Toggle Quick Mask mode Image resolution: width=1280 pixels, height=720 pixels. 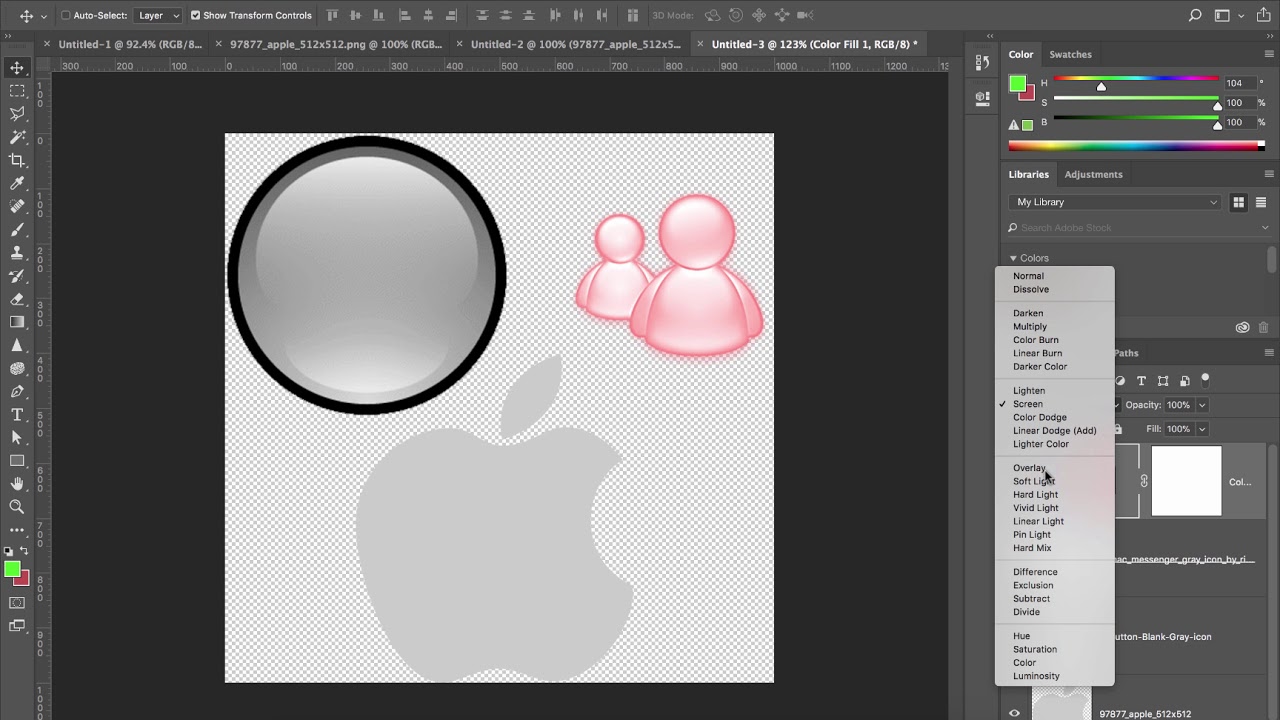point(17,603)
